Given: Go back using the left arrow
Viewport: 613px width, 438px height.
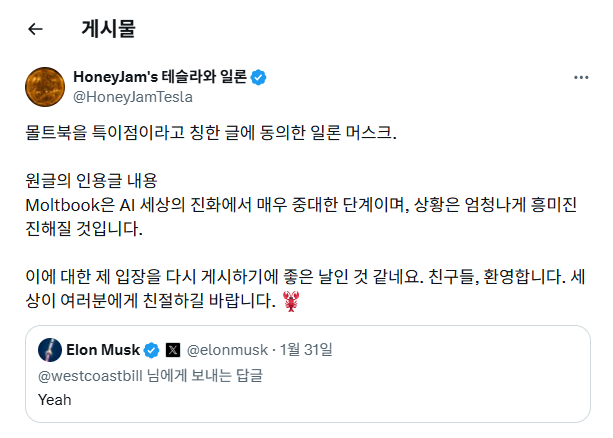Looking at the screenshot, I should click(35, 29).
